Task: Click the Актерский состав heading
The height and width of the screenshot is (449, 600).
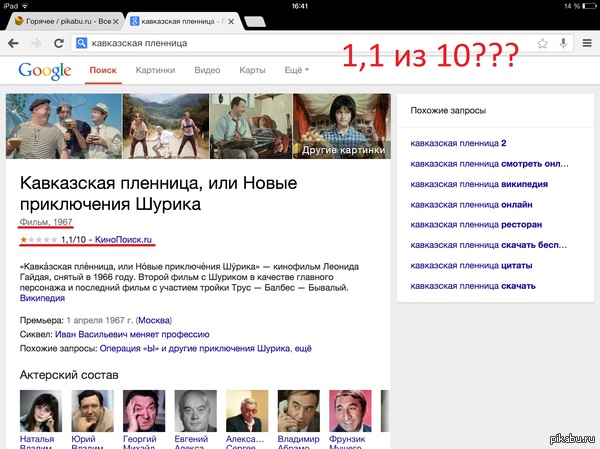Action: 69,375
